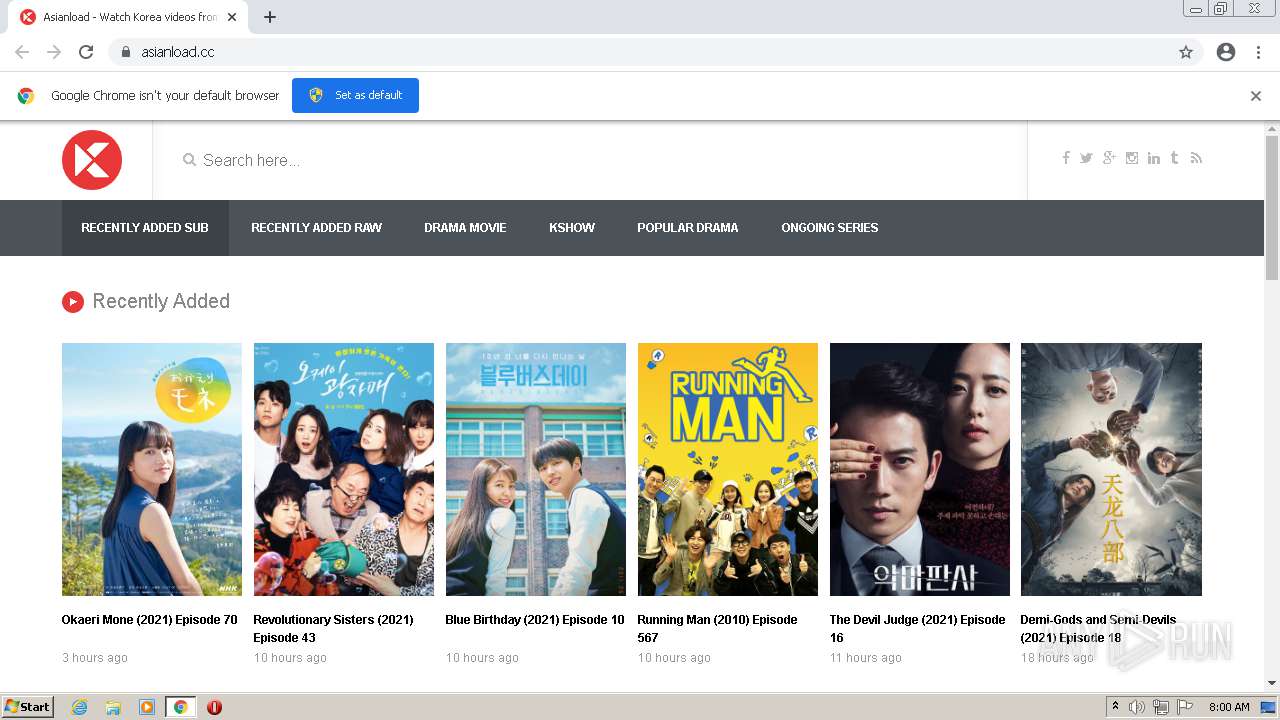Select the Recently Added Sub tab
This screenshot has width=1280, height=720.
coord(145,228)
